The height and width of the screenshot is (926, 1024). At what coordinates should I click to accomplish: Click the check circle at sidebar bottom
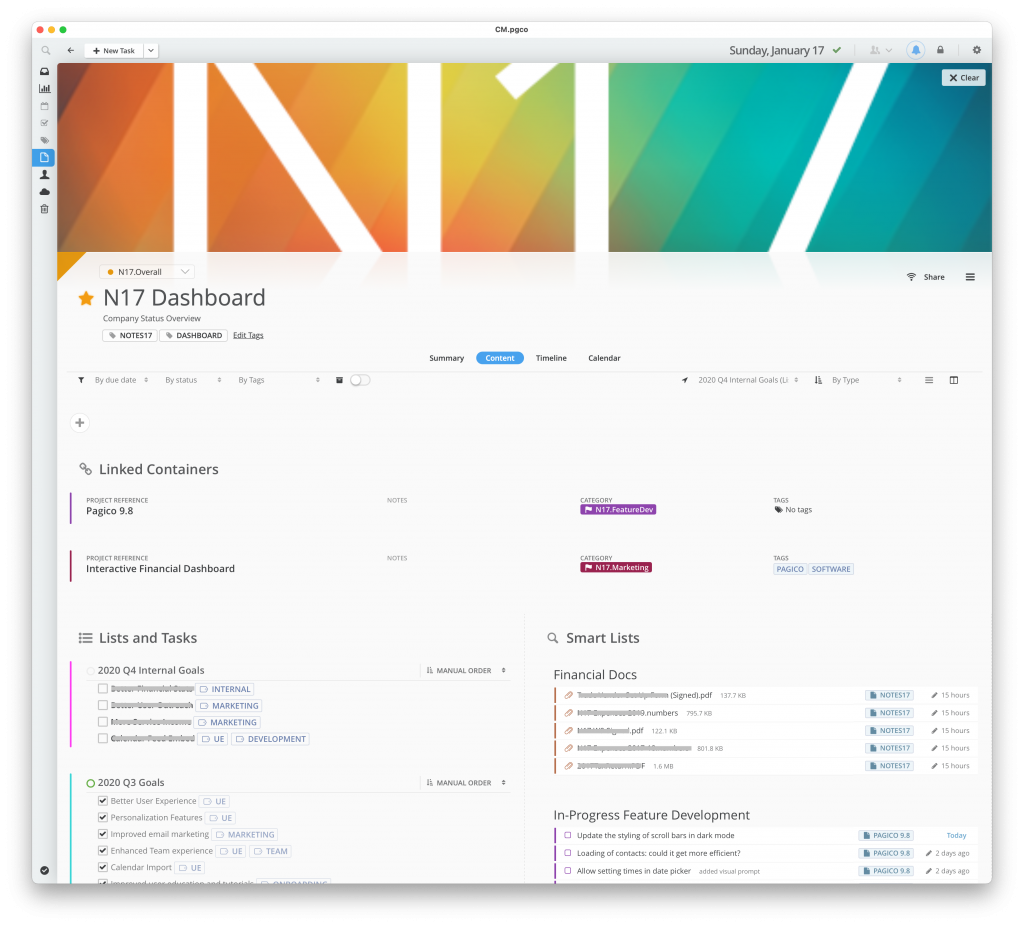[44, 870]
